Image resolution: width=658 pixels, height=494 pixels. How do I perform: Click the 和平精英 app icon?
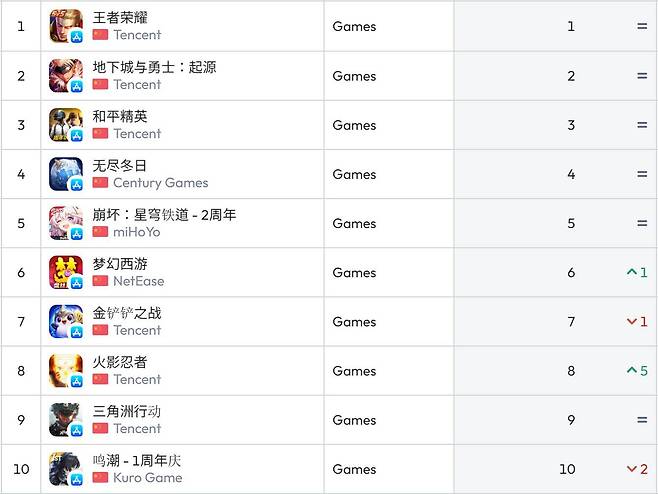click(66, 125)
